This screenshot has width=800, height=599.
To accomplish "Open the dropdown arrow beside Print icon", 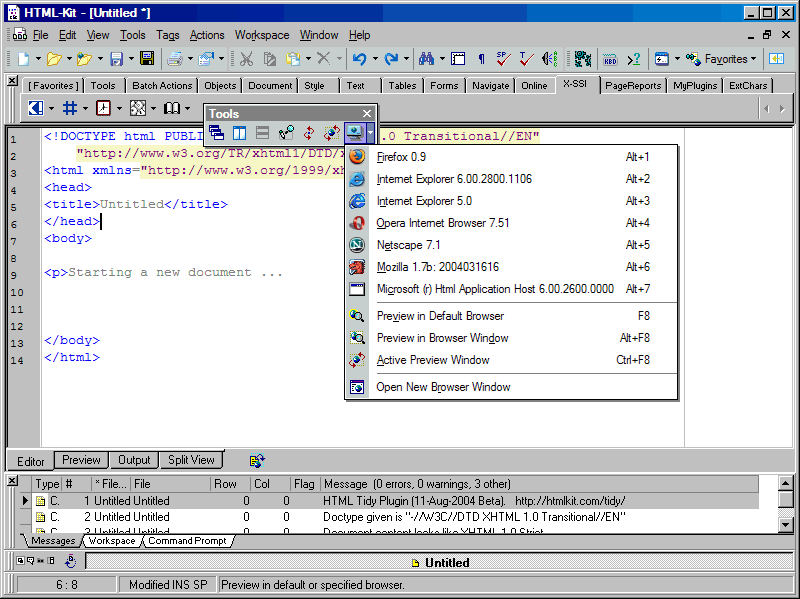I will pos(190,59).
